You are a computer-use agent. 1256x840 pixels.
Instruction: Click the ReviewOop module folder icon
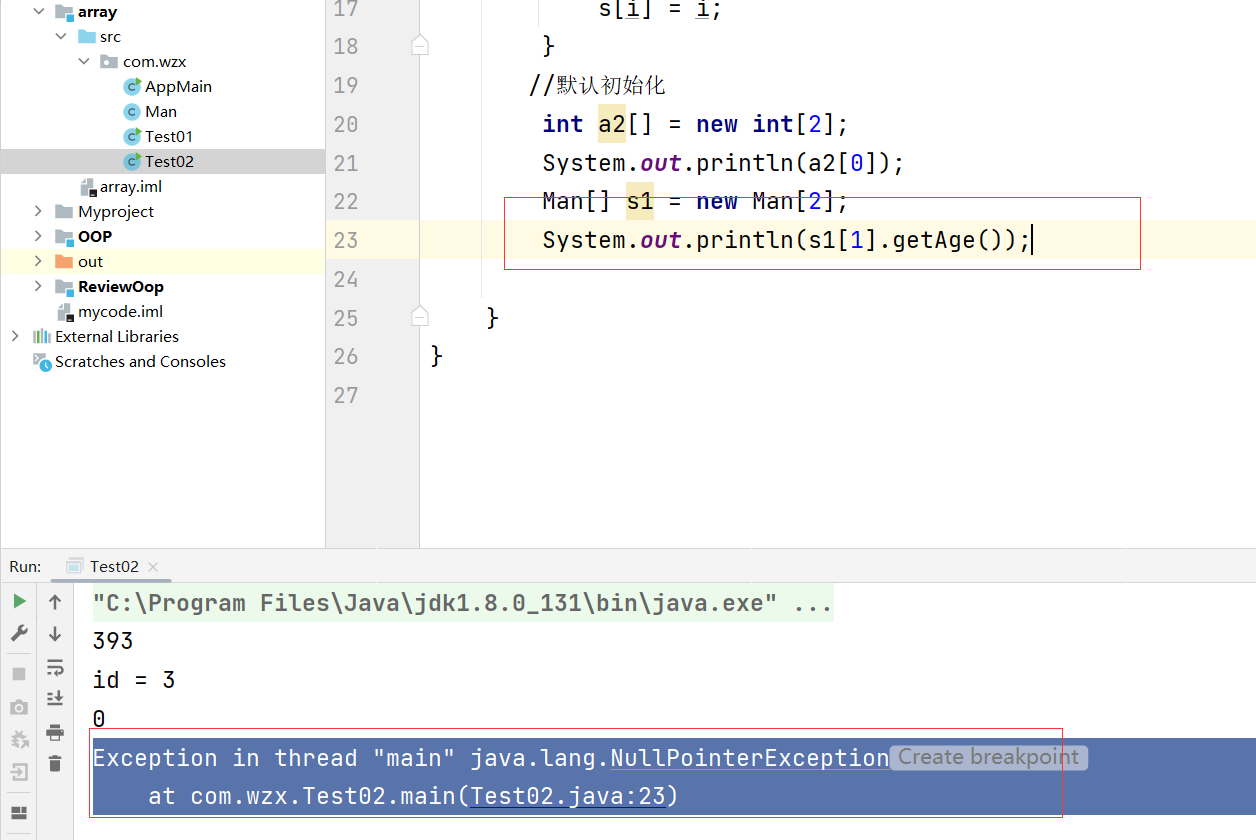(x=64, y=286)
